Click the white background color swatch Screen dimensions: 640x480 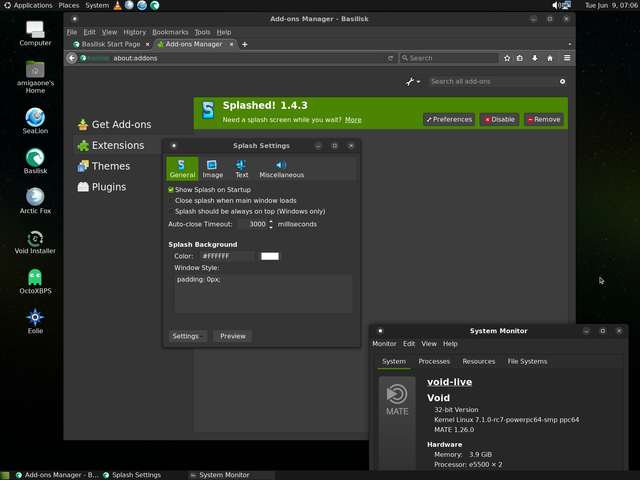270,256
